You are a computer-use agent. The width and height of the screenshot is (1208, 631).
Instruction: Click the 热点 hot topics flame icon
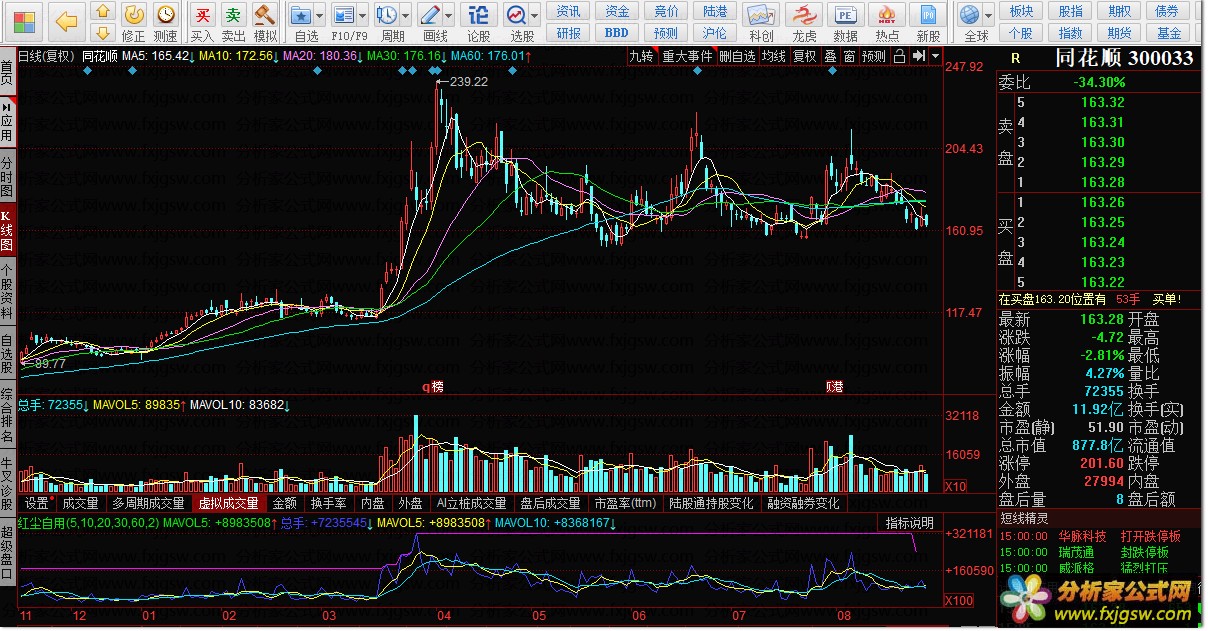(887, 21)
